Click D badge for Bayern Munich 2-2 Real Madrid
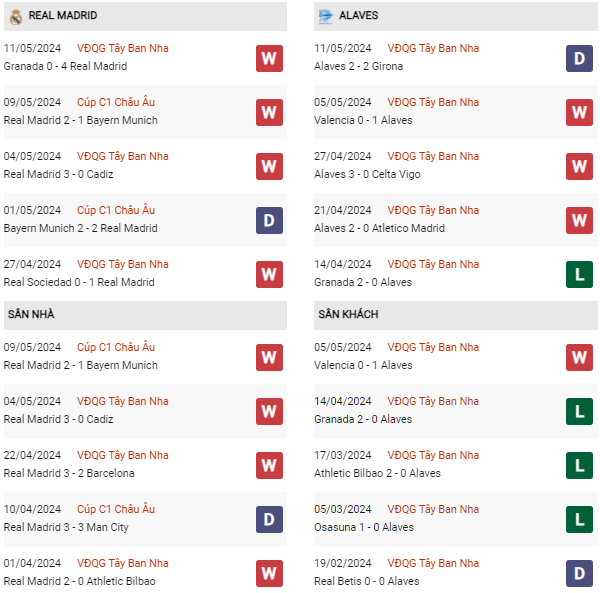 tap(268, 220)
